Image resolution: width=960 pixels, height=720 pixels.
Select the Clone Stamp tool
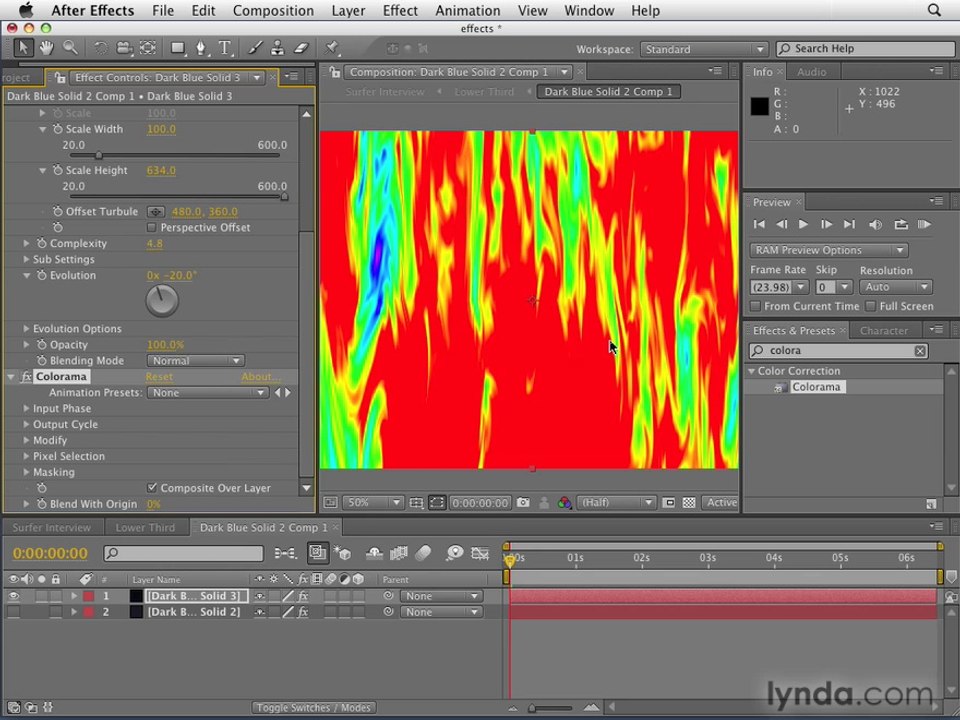pos(277,48)
